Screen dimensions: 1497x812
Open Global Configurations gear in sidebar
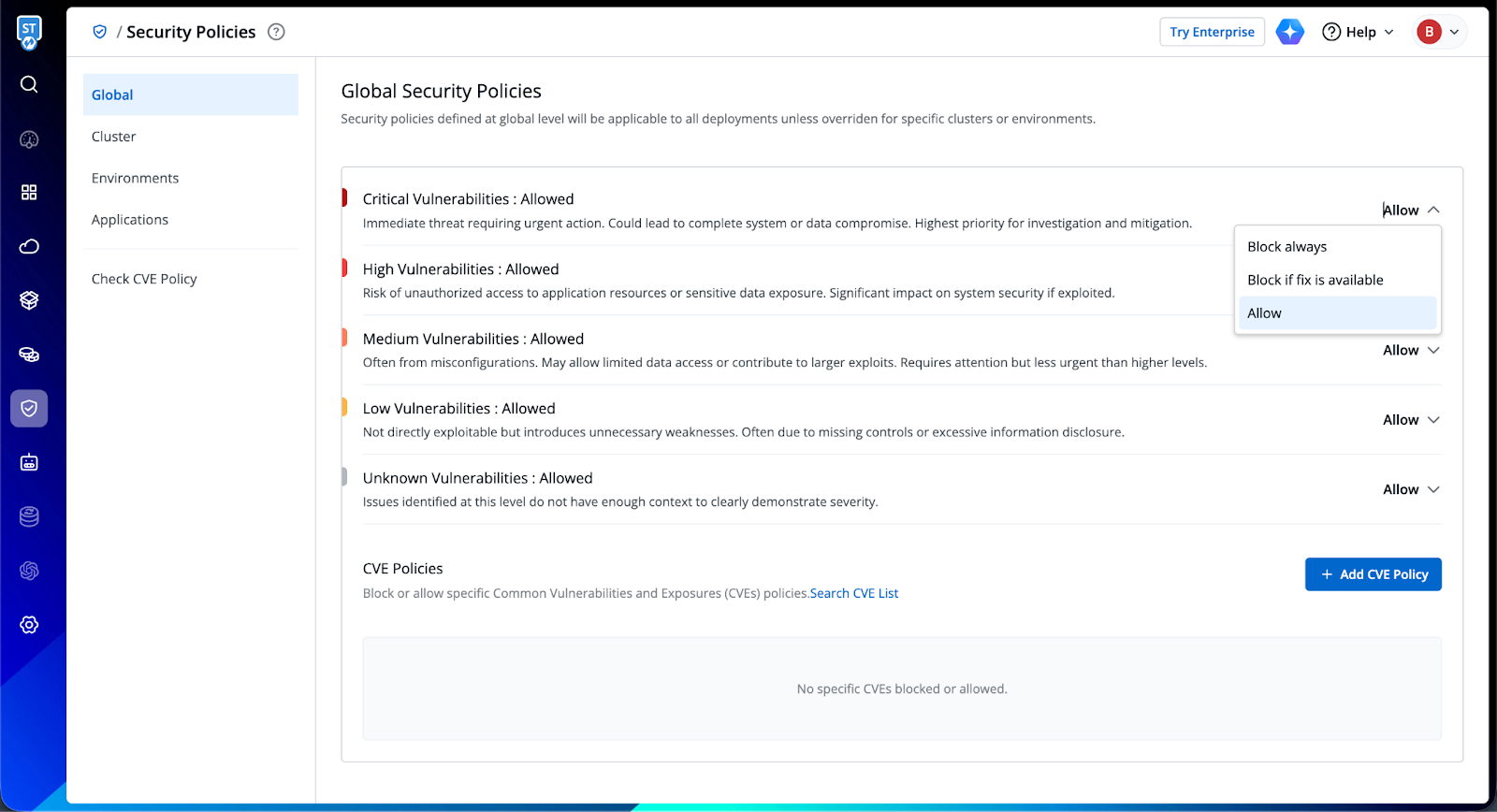point(29,625)
